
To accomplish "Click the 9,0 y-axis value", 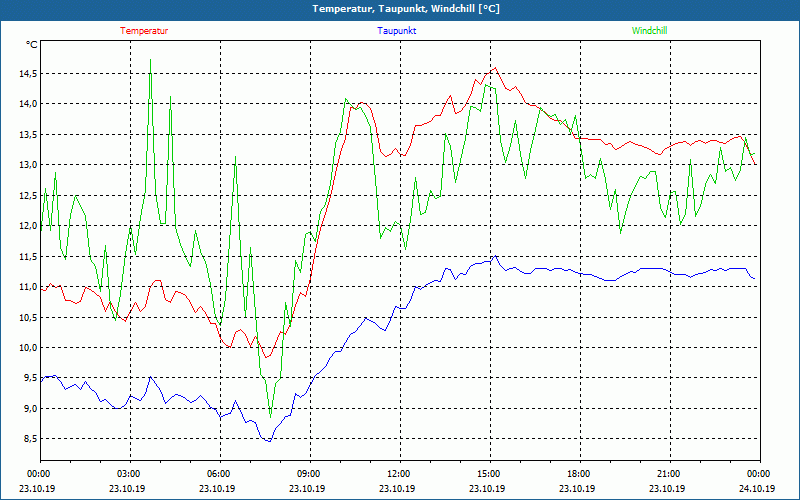I will click(x=30, y=409).
